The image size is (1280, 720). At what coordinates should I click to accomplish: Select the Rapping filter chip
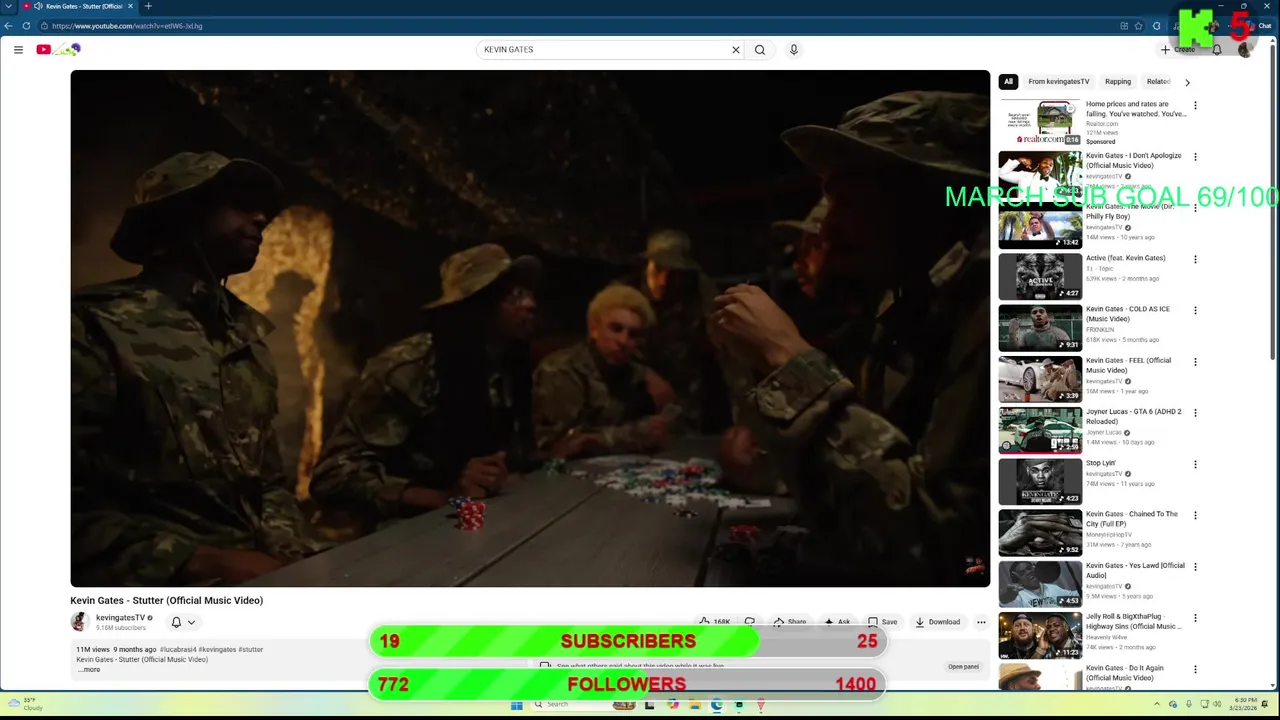click(1118, 82)
